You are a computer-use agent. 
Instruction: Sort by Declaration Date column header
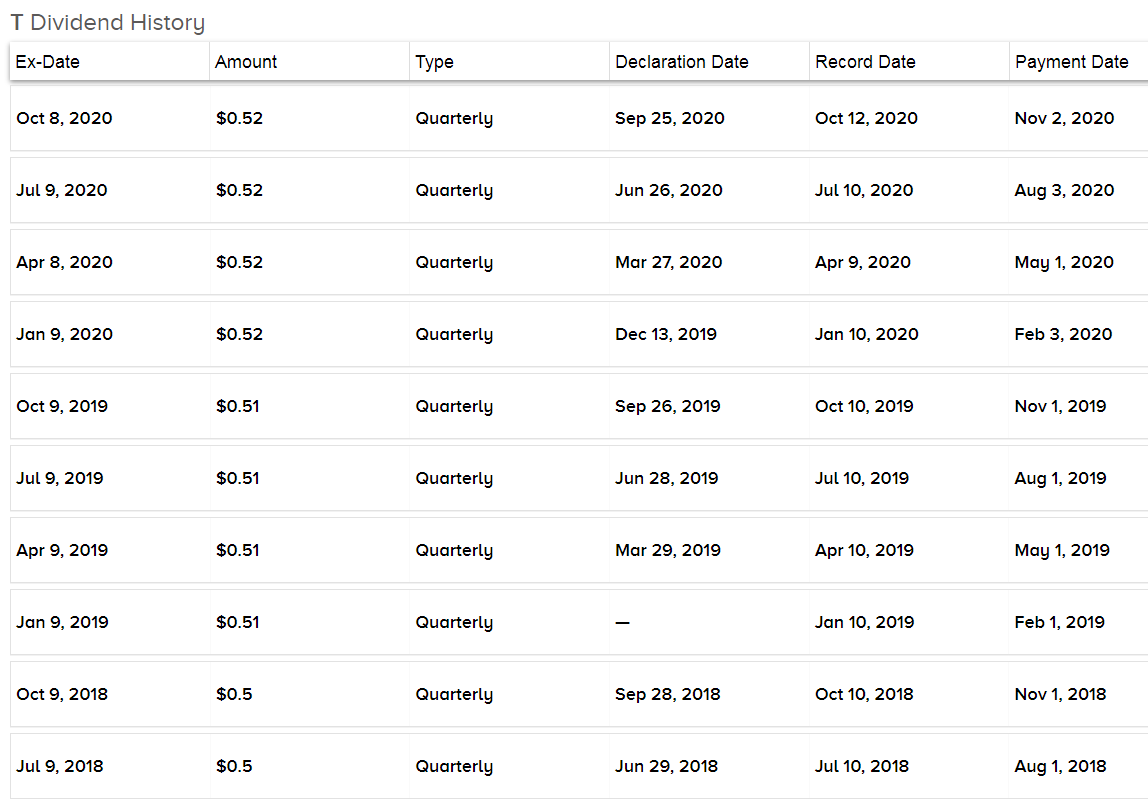tap(709, 61)
